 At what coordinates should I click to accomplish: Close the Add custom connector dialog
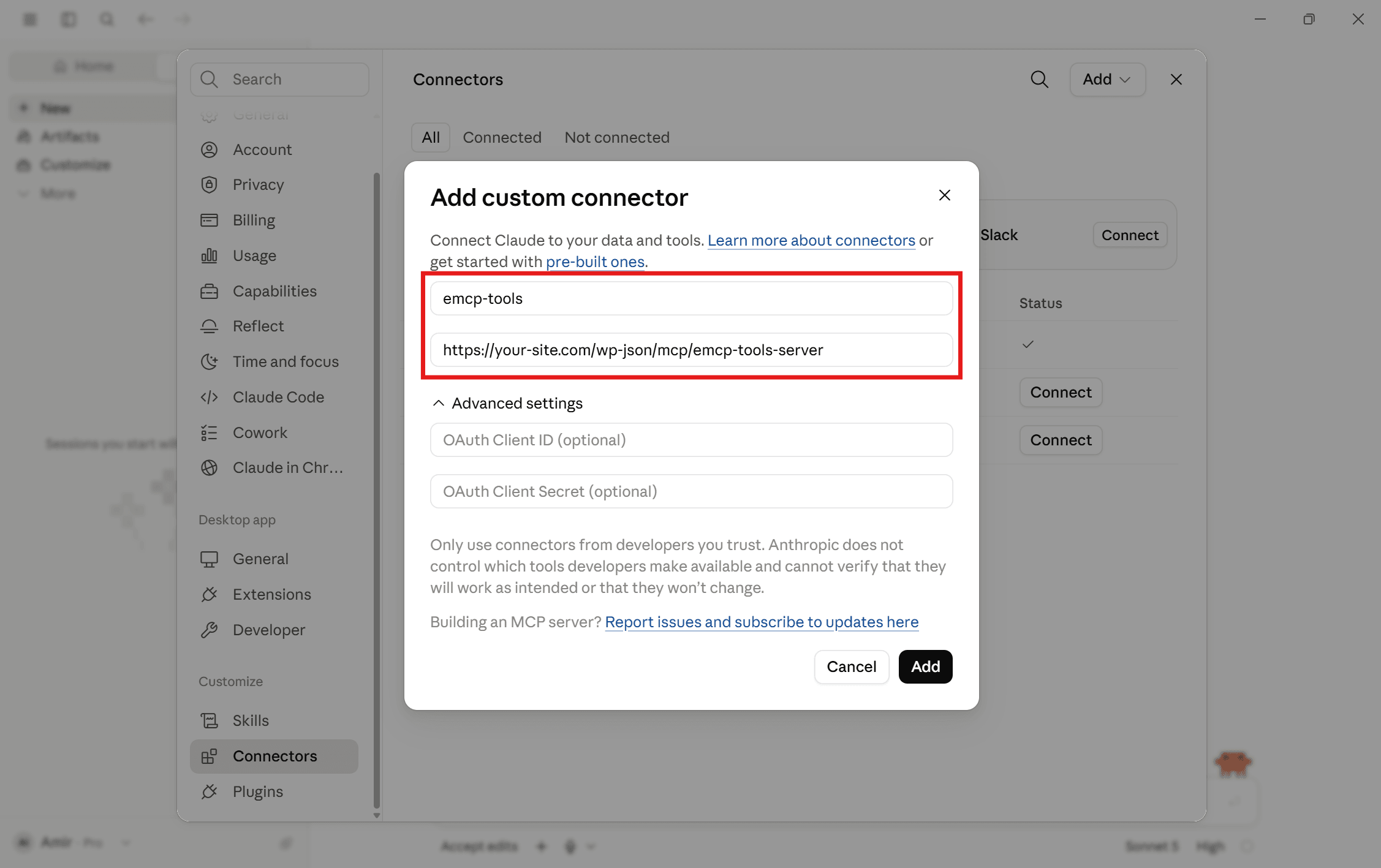pos(944,195)
